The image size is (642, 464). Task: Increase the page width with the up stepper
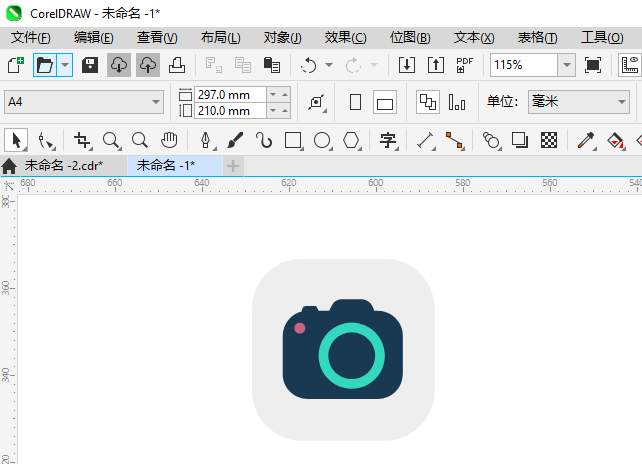click(285, 95)
